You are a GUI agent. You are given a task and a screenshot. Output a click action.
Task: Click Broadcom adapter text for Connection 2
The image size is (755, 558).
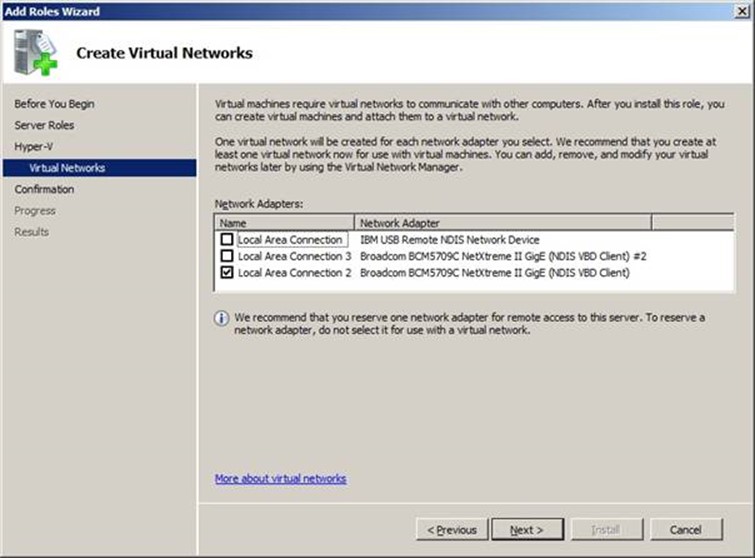(495, 273)
